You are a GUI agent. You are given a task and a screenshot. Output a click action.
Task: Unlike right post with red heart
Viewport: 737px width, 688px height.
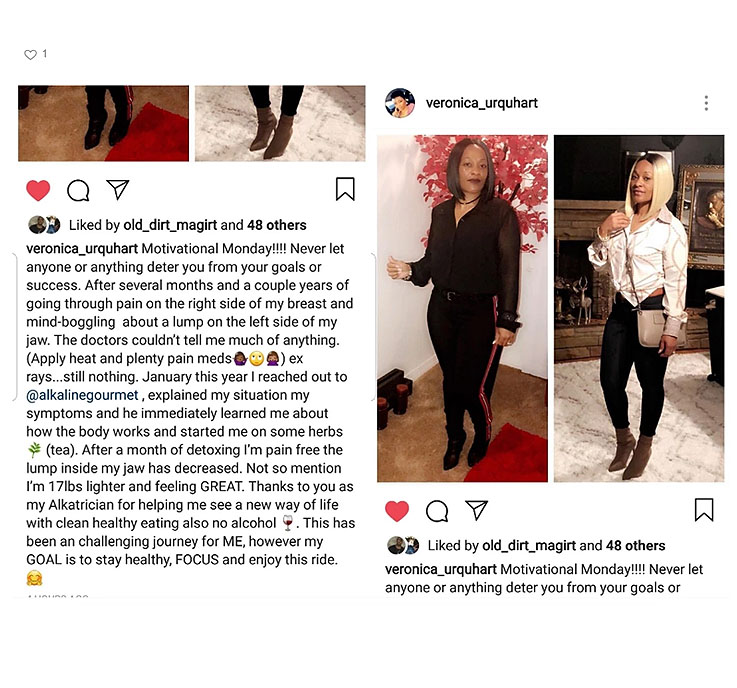coord(397,511)
